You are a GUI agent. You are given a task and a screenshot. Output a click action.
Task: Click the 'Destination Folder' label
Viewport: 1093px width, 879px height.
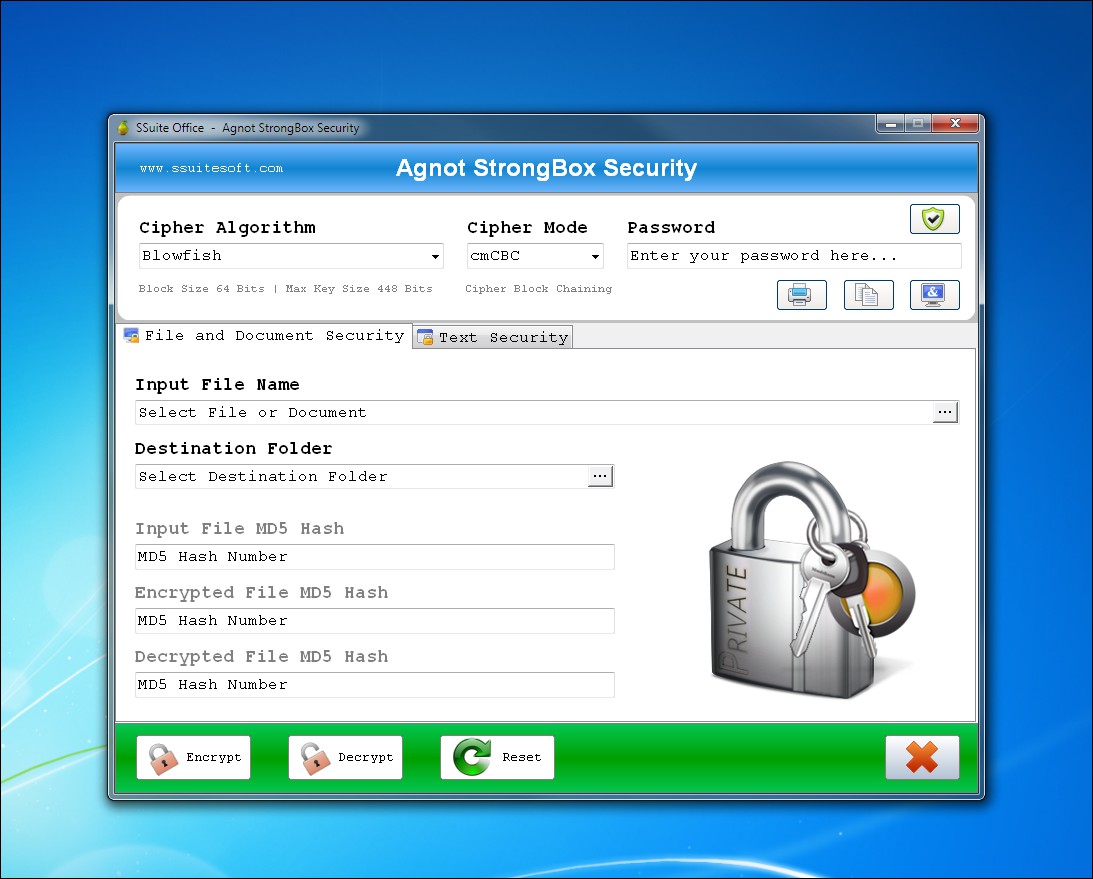point(234,448)
